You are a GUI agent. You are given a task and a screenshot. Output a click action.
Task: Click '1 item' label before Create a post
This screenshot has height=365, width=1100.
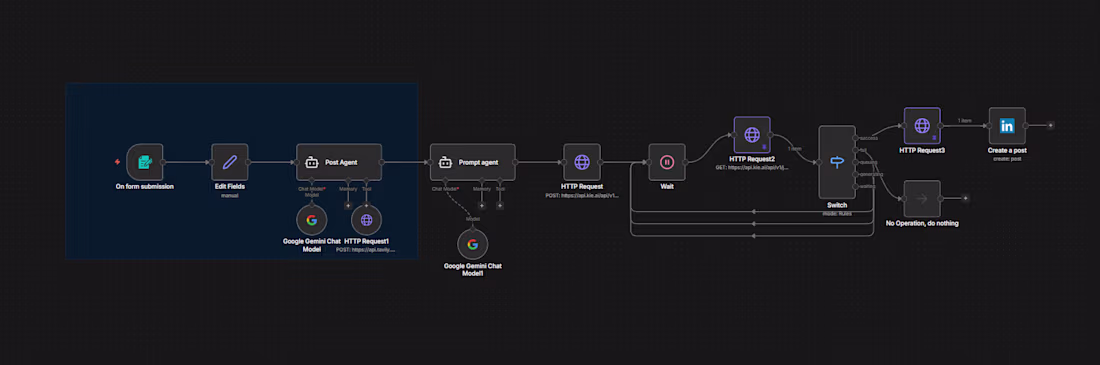point(965,120)
